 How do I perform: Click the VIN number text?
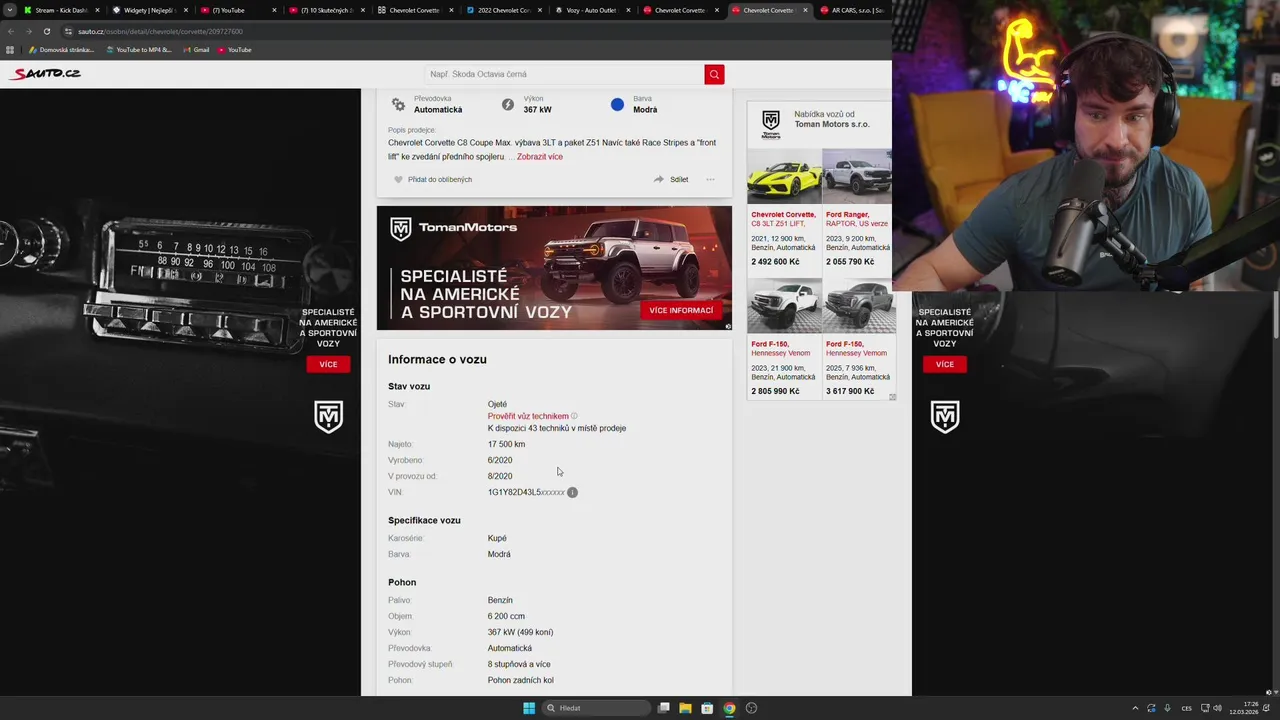[526, 492]
